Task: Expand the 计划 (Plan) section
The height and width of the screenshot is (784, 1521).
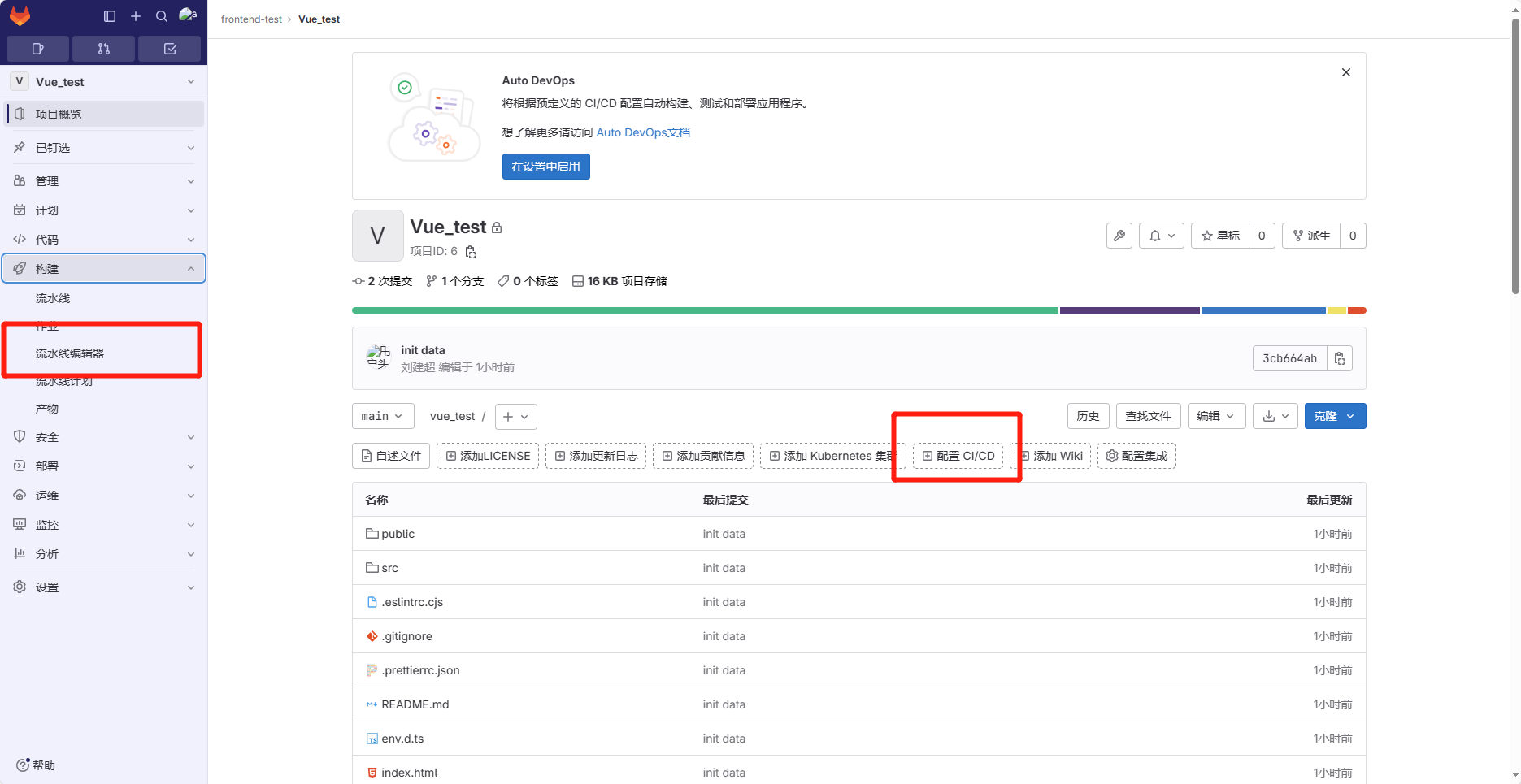Action: [104, 210]
